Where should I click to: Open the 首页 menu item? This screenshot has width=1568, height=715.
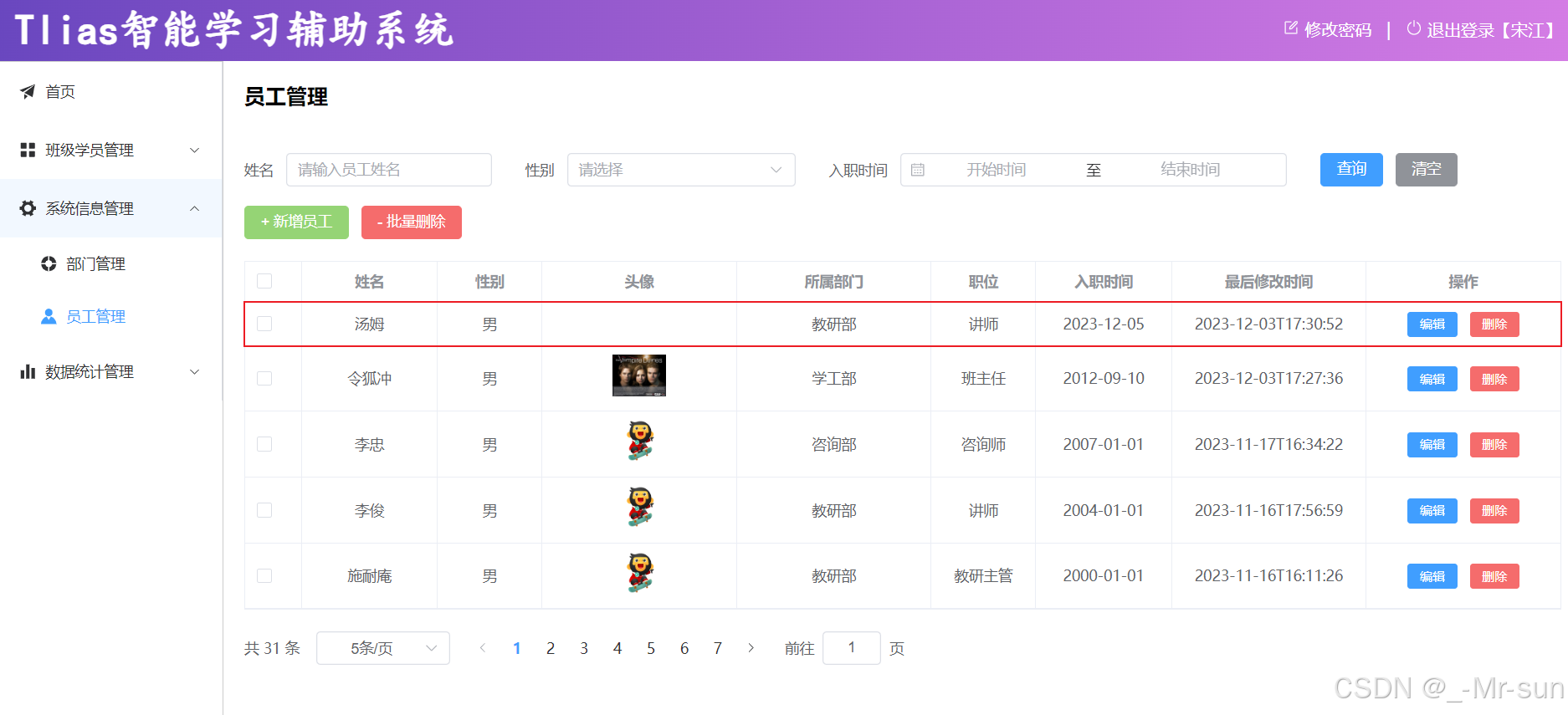(x=111, y=91)
